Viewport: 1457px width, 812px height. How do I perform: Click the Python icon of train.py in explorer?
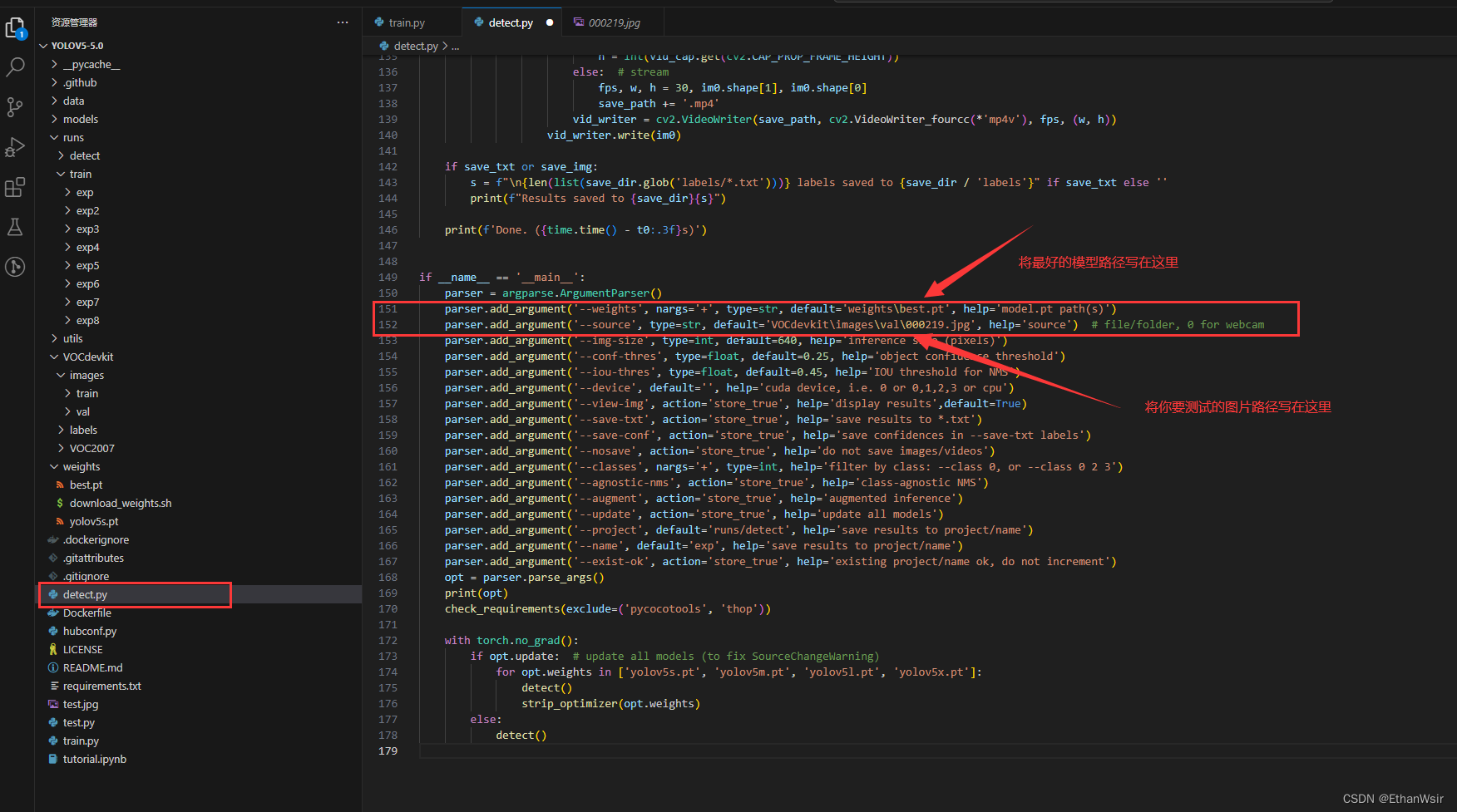pos(53,741)
